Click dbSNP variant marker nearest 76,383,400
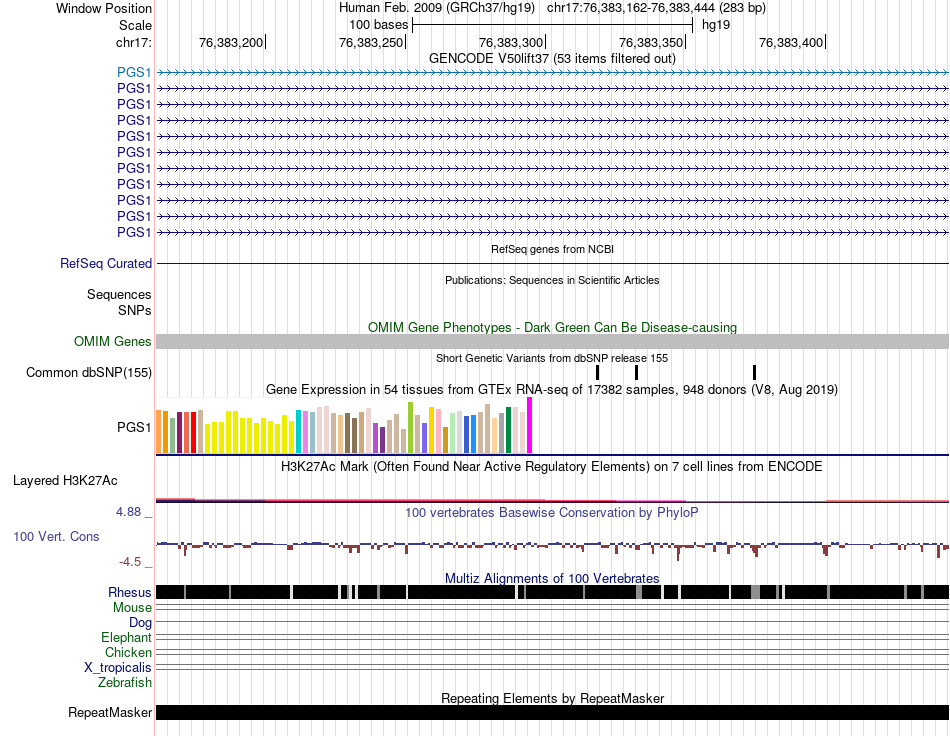Screen dimensions: 950x736 tap(754, 373)
